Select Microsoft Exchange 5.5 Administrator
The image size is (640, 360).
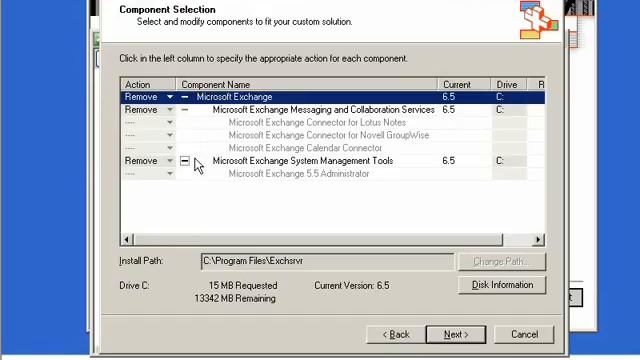click(299, 173)
